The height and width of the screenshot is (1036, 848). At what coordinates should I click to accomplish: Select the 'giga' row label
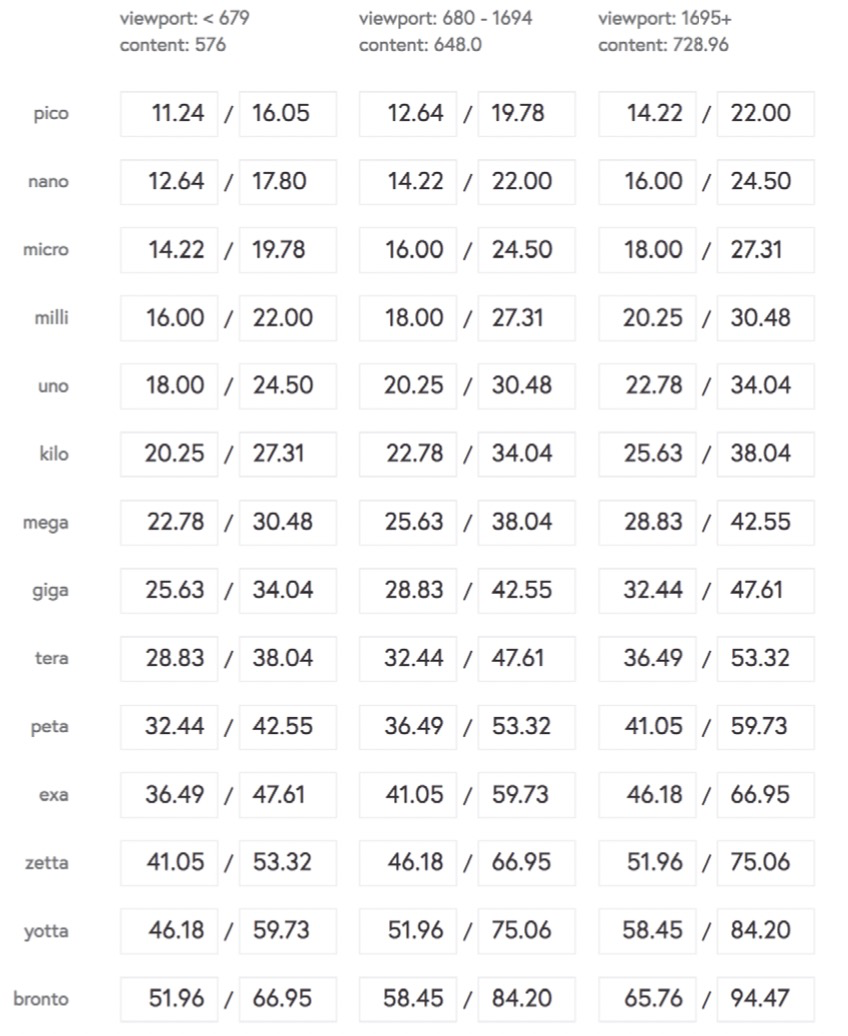pyautogui.click(x=50, y=591)
